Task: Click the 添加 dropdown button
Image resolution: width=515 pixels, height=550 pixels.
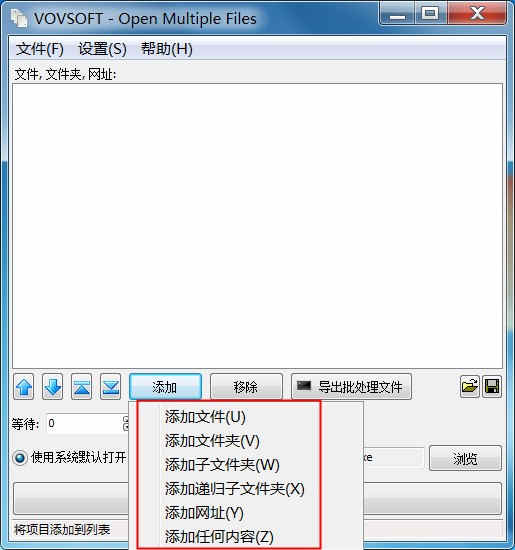Action: pyautogui.click(x=165, y=387)
